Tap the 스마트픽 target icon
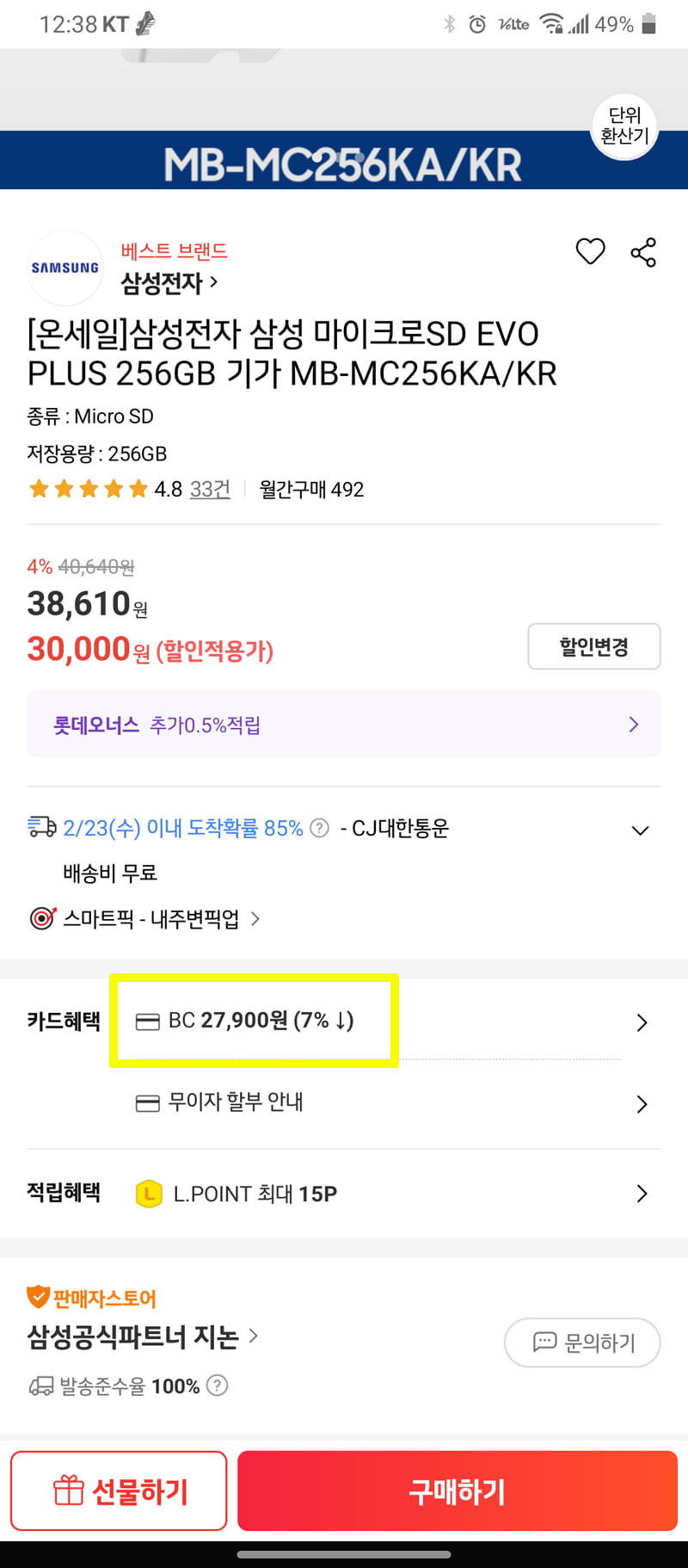 42,918
